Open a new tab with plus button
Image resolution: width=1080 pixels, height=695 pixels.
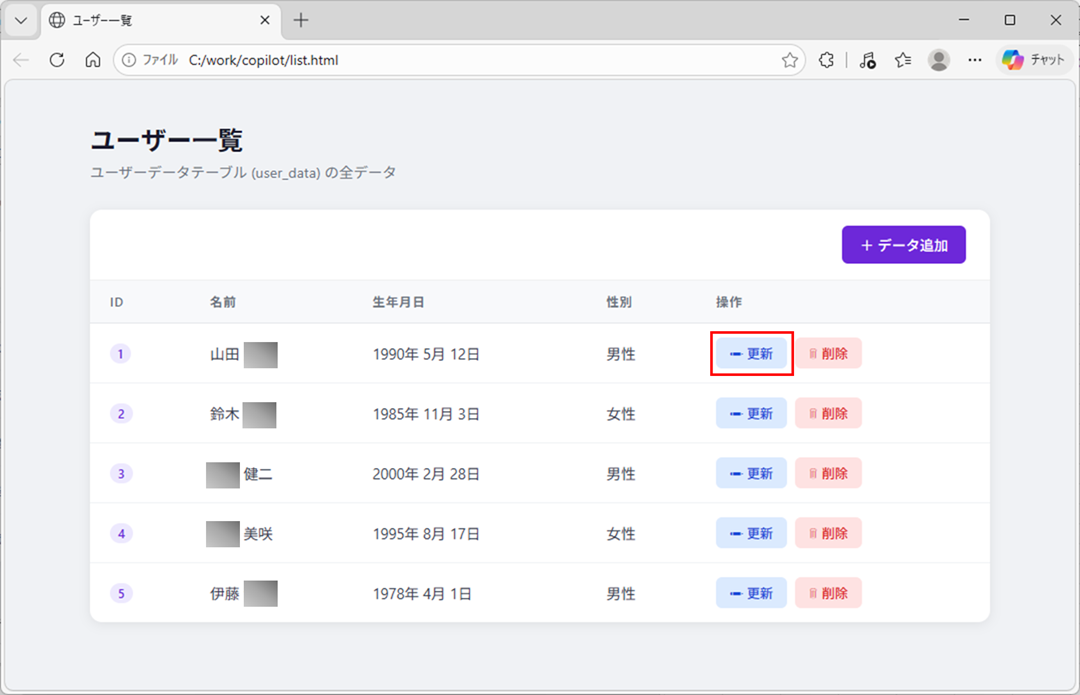click(x=301, y=20)
